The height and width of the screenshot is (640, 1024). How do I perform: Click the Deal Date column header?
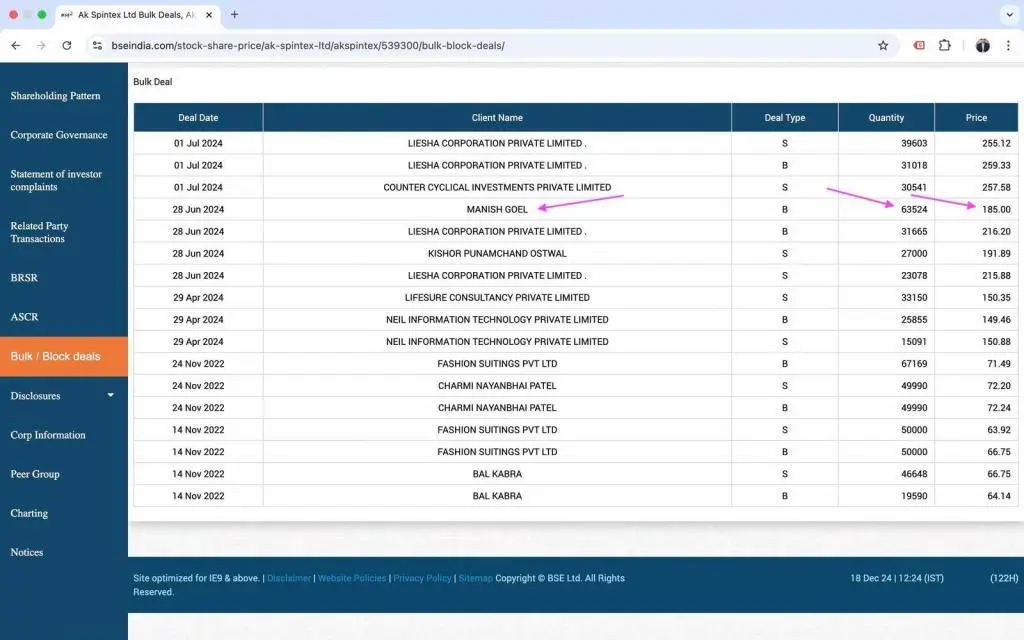198,117
